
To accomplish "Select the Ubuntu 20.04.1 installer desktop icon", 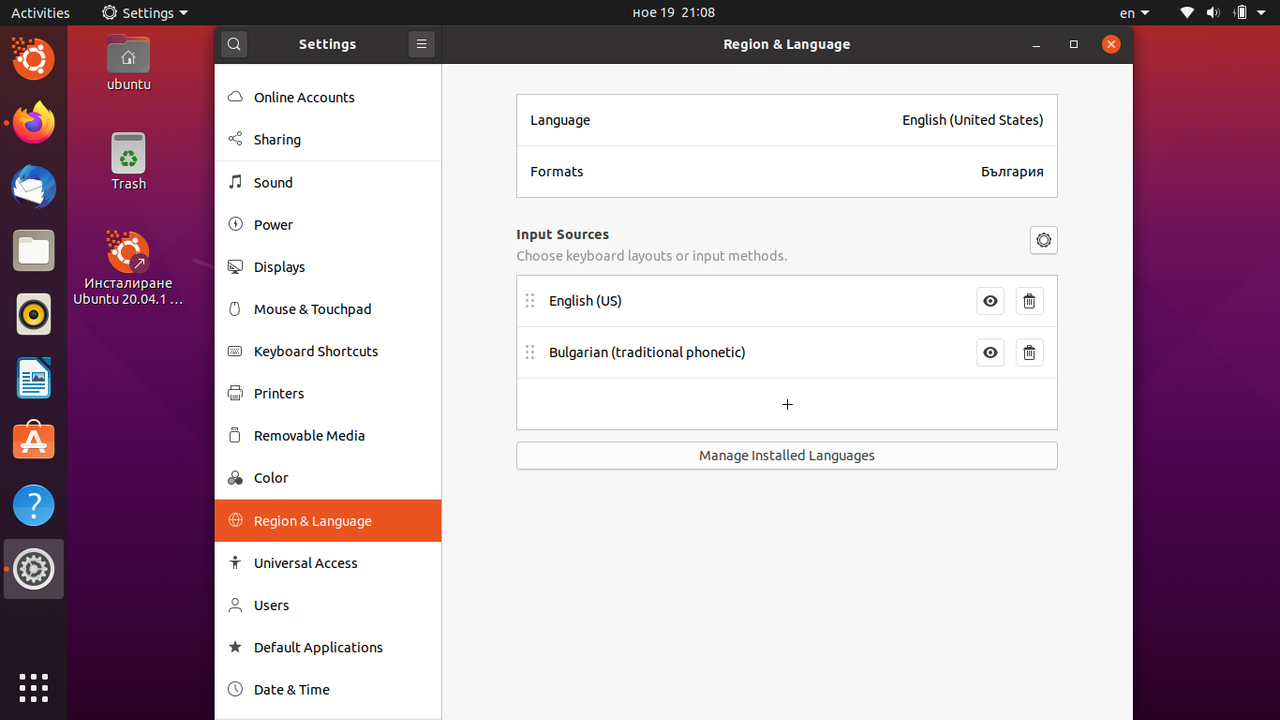I will 129,268.
